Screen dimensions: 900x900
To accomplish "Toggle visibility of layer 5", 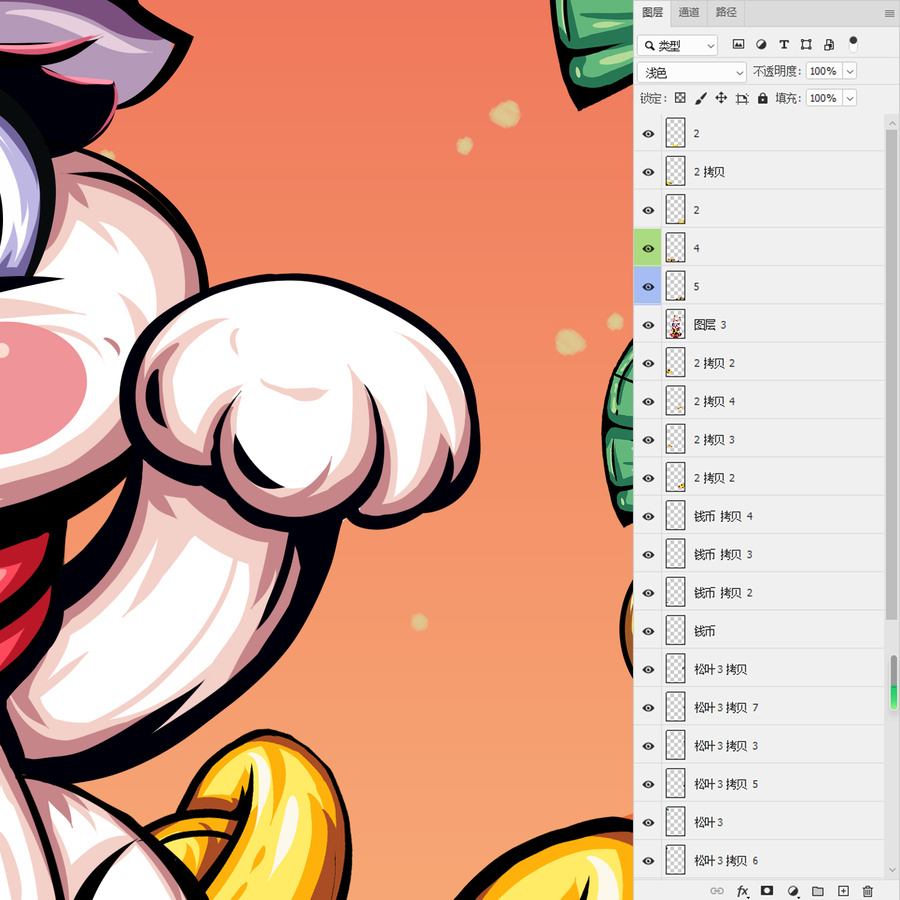I will 648,287.
